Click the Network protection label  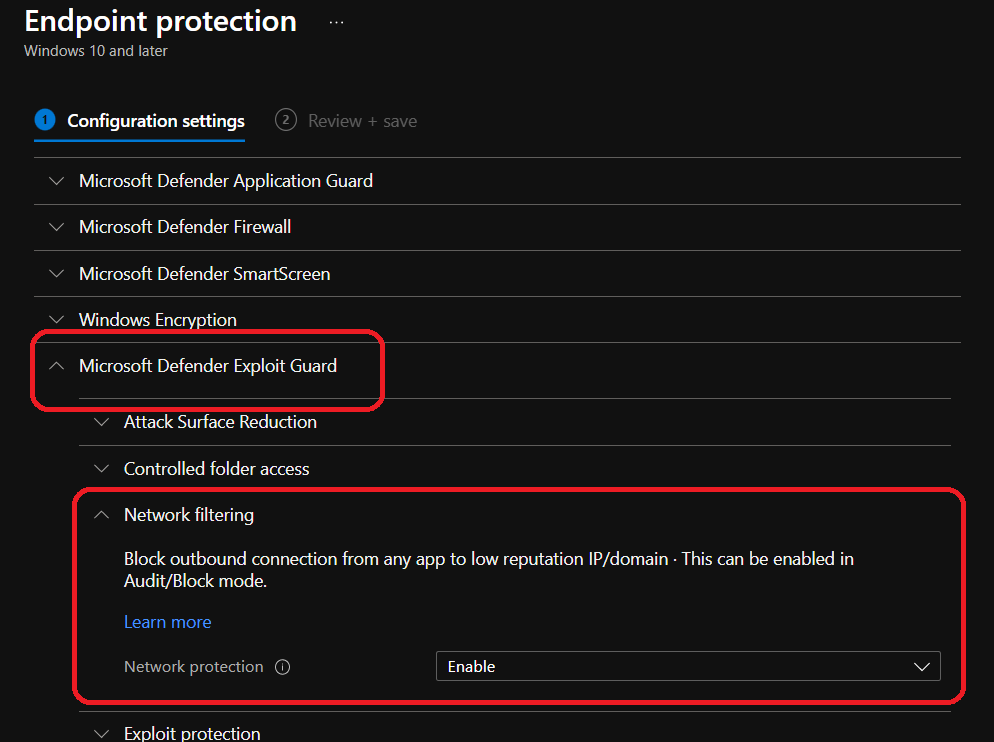click(x=193, y=667)
